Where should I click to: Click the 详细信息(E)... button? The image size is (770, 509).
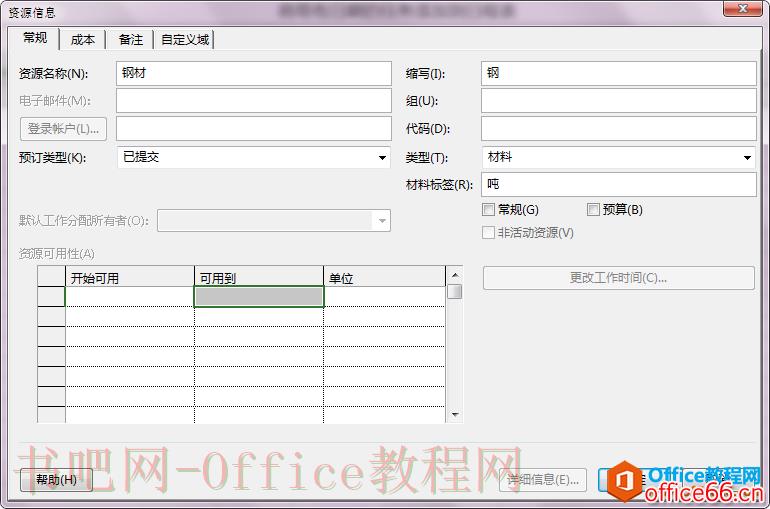[543, 480]
